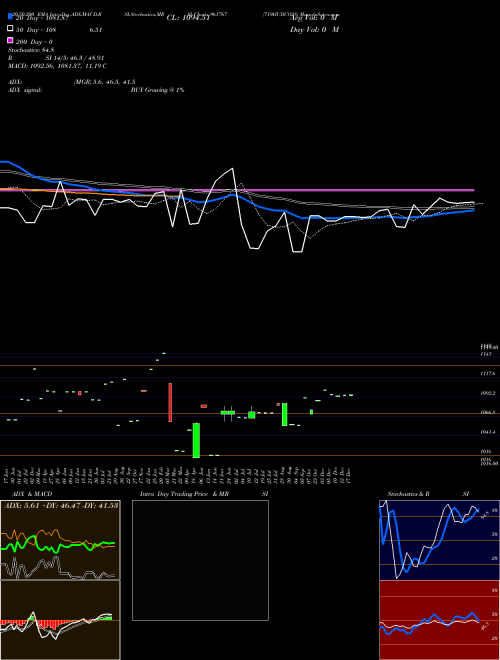Click the '(MGR) 5.6, 46.5, 41.5' values
Viewport: 500px width, 660px height.
(x=104, y=82)
